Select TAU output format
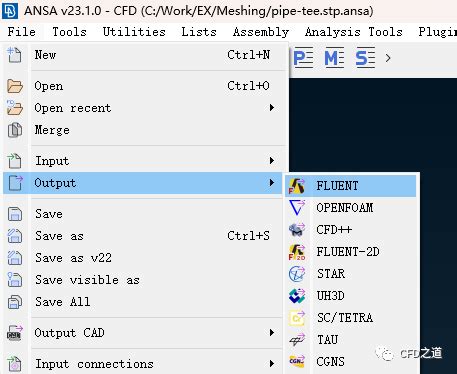The width and height of the screenshot is (457, 374). 351,340
